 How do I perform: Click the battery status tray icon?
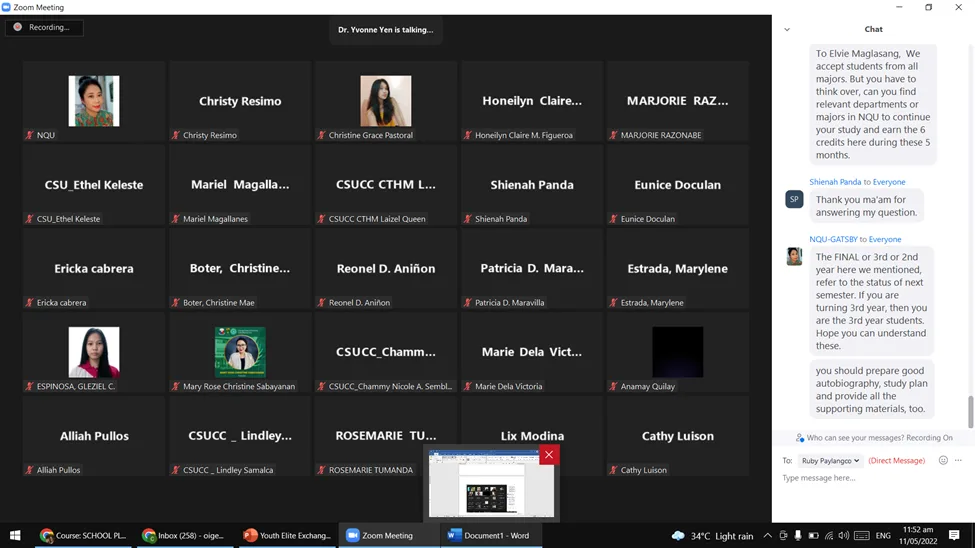[813, 536]
